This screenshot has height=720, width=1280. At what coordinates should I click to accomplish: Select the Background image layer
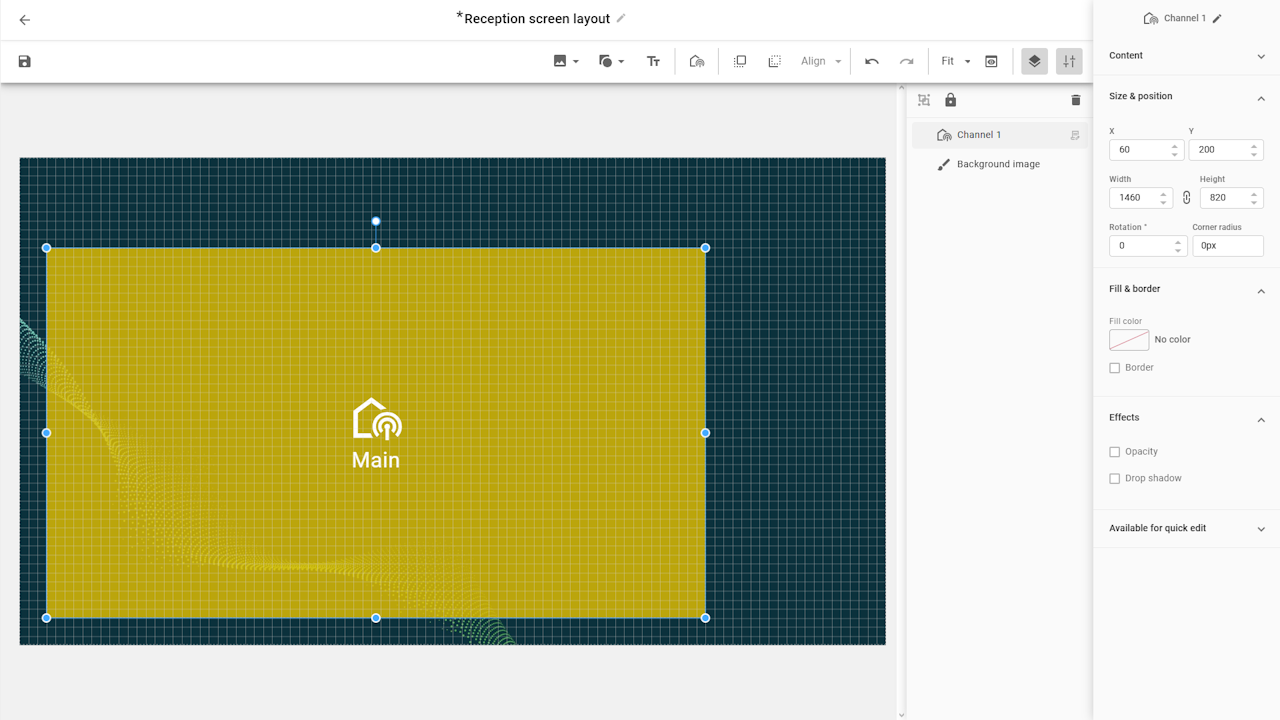(x=997, y=164)
